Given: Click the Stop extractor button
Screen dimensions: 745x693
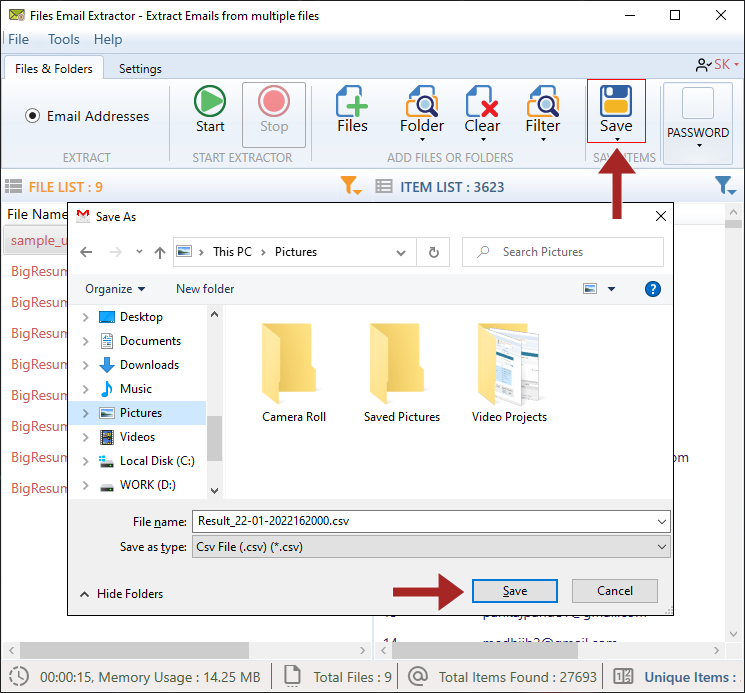Looking at the screenshot, I should (274, 114).
